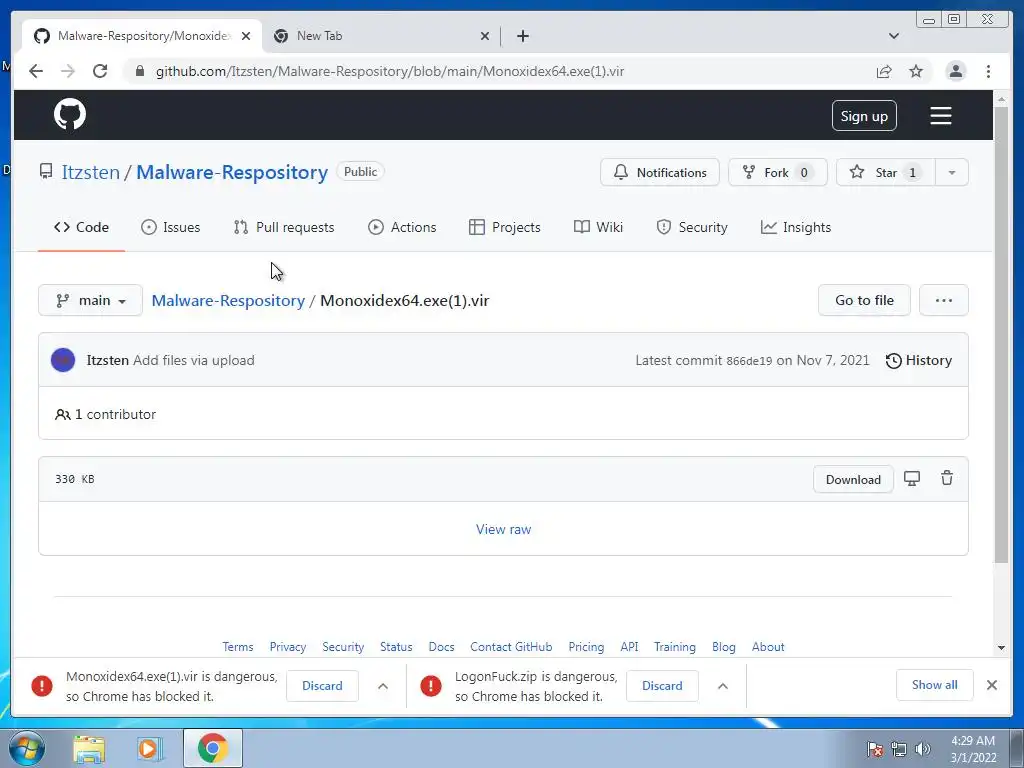Fork the repository

777,172
